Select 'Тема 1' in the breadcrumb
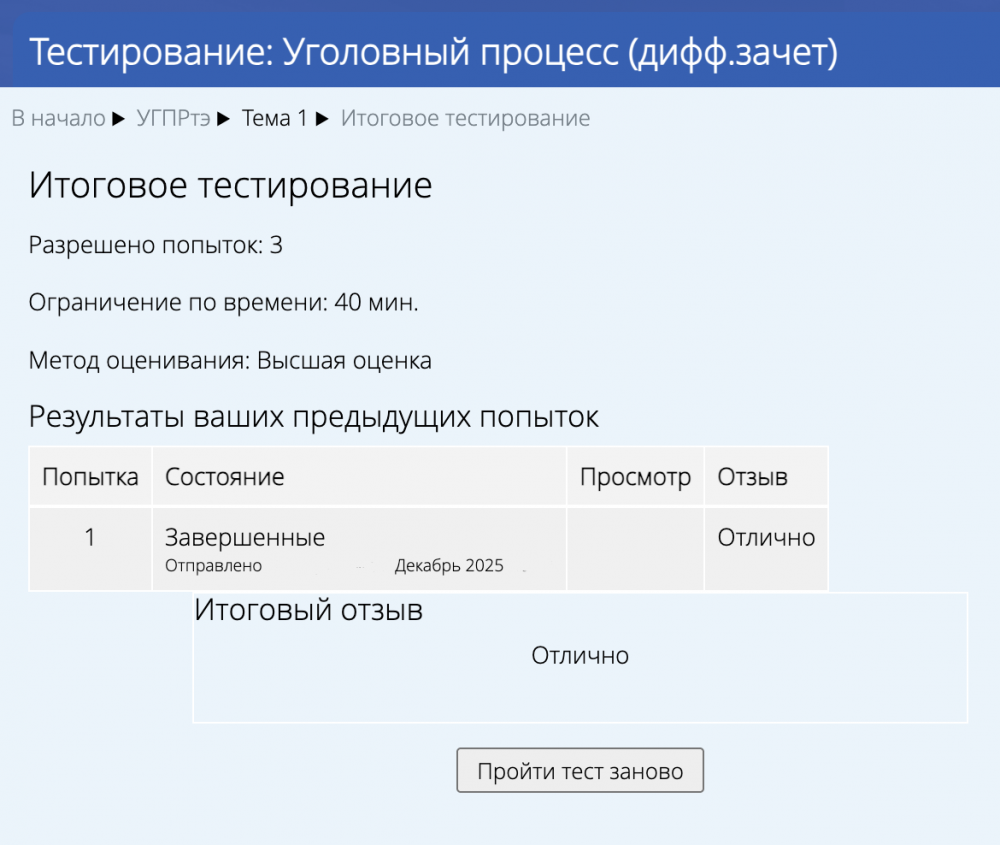Screen dimensions: 1000x845 click(x=275, y=119)
